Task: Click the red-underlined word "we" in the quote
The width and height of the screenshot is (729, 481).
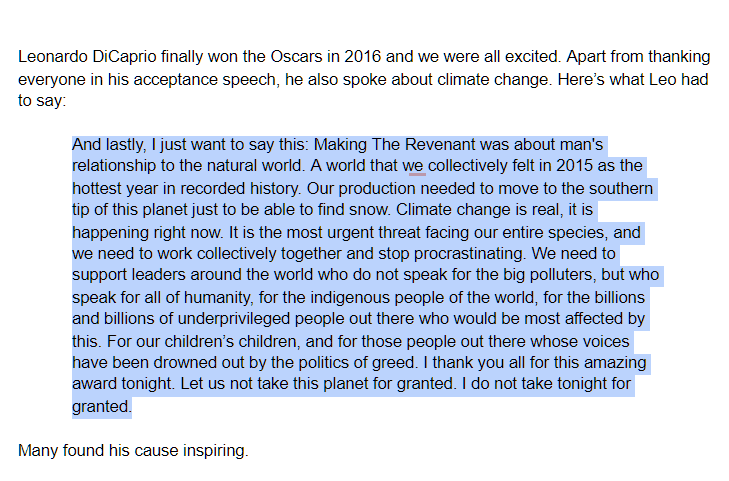Action: point(413,165)
